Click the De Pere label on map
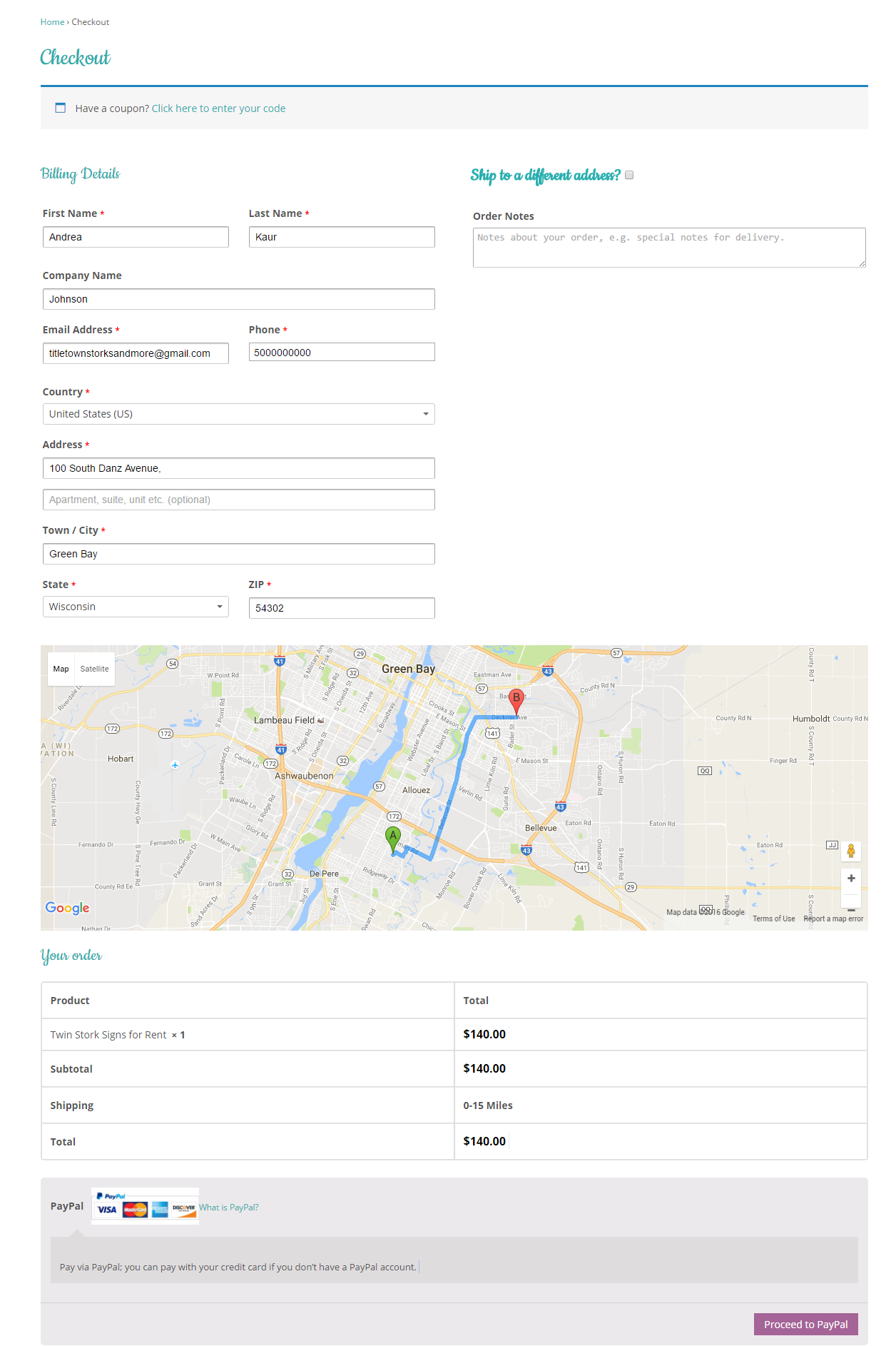 [x=324, y=874]
